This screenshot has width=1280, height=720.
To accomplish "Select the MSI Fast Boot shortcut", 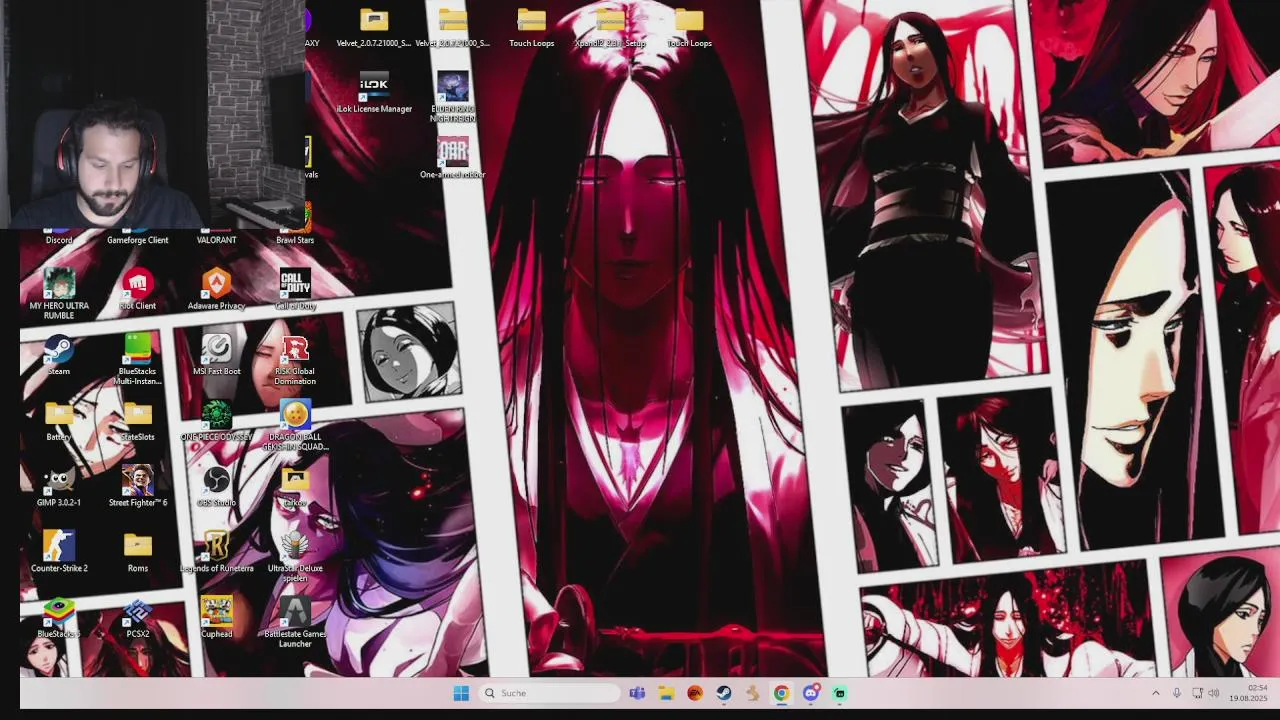I will pos(216,355).
